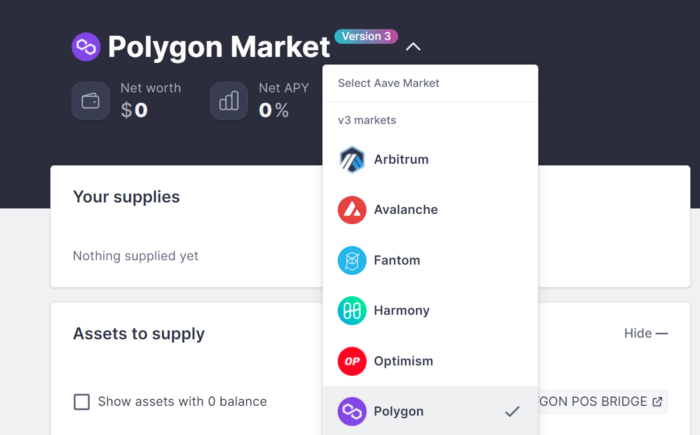The width and height of the screenshot is (700, 435).
Task: Select Avalanche market from the list
Action: [x=430, y=209]
